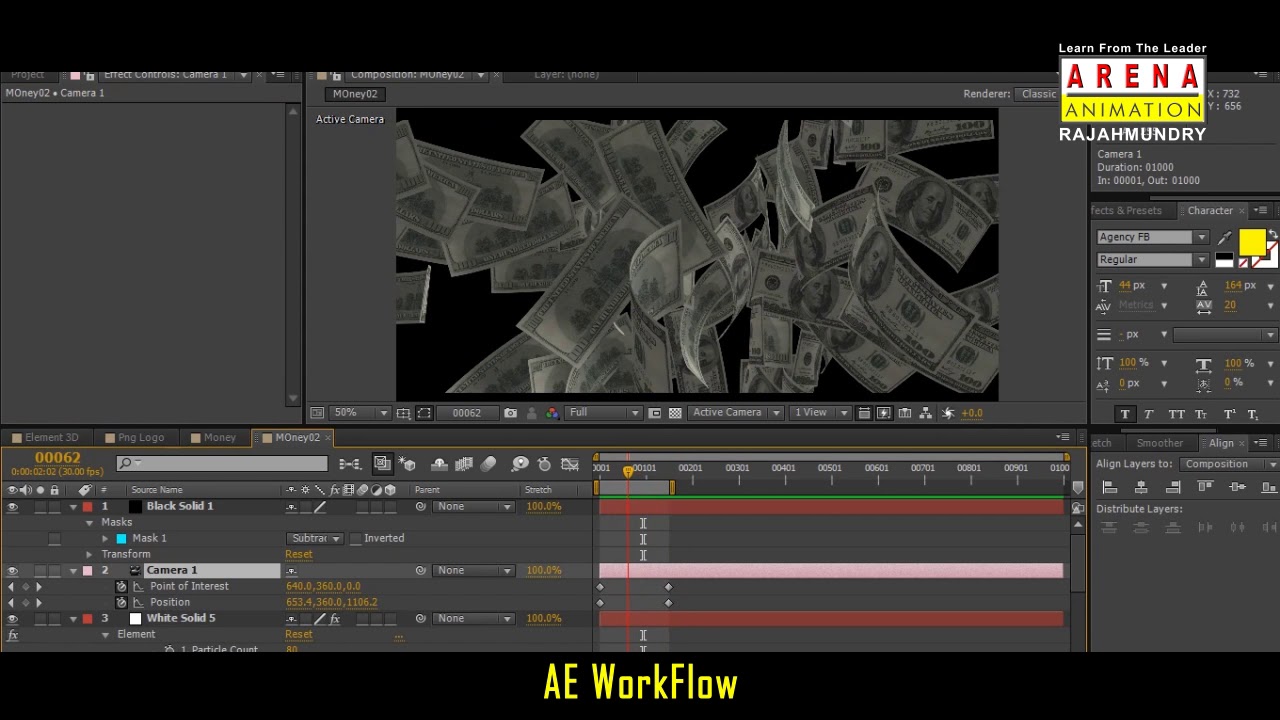This screenshot has height=720, width=1280.
Task: Toggle pixel aspect ratio correction
Action: point(864,413)
